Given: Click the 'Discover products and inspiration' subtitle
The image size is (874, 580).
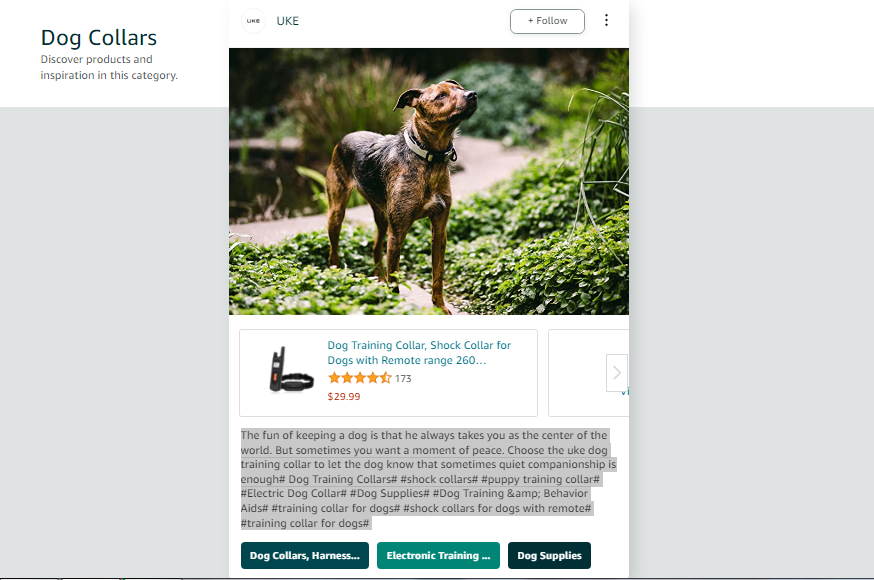Looking at the screenshot, I should (x=109, y=67).
